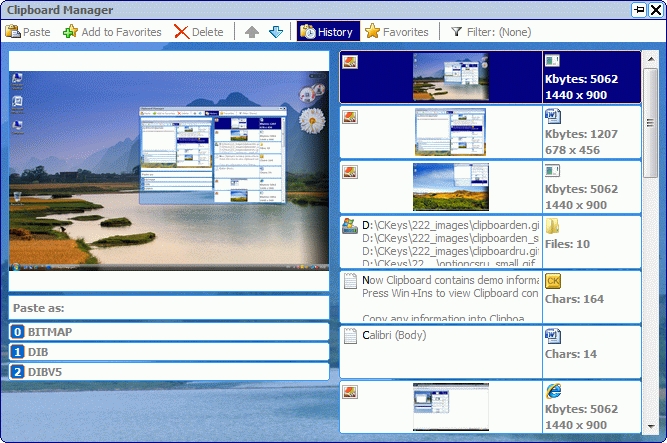Screen dimensions: 667x443
Task: Delete the selected clipboard entry
Action: coord(198,32)
